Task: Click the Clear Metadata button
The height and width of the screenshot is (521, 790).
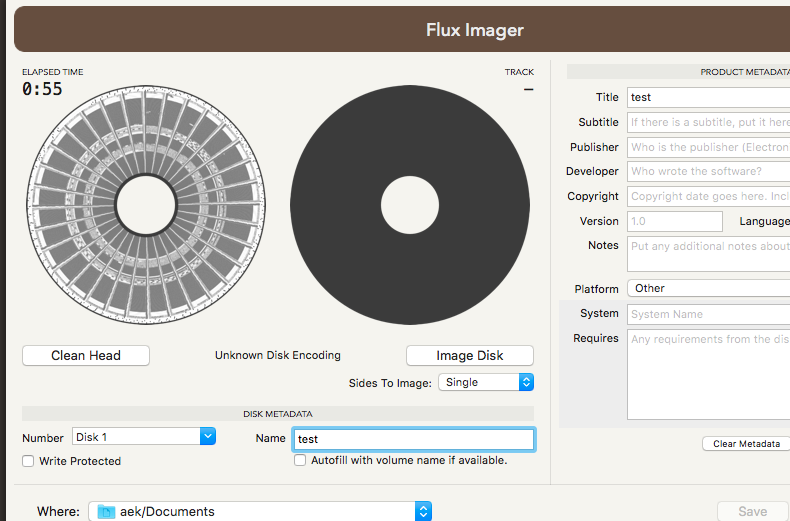Action: 745,443
